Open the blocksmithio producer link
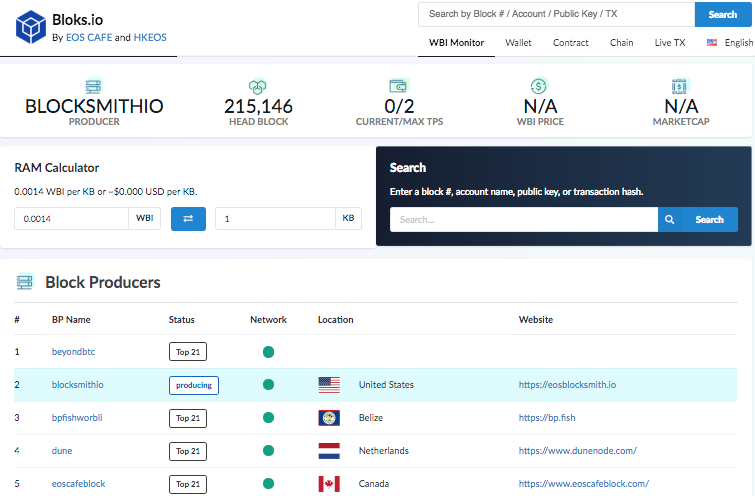 coord(78,385)
